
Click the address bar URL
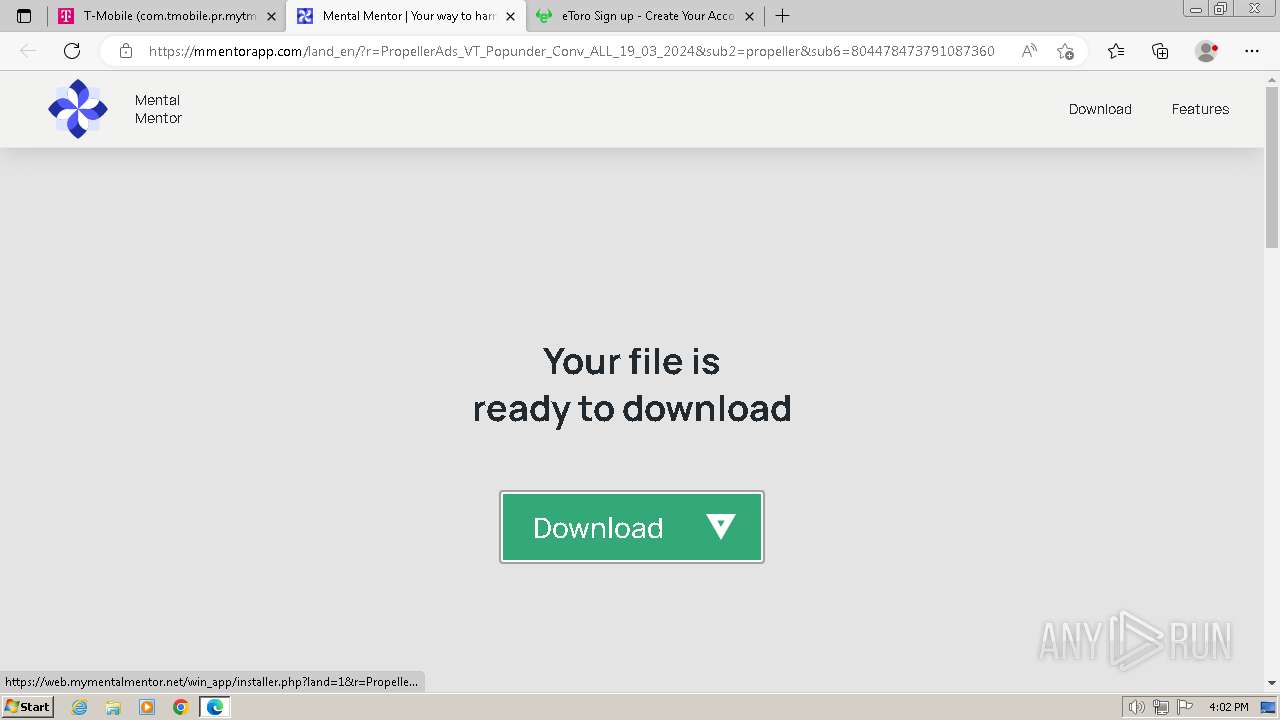point(571,51)
